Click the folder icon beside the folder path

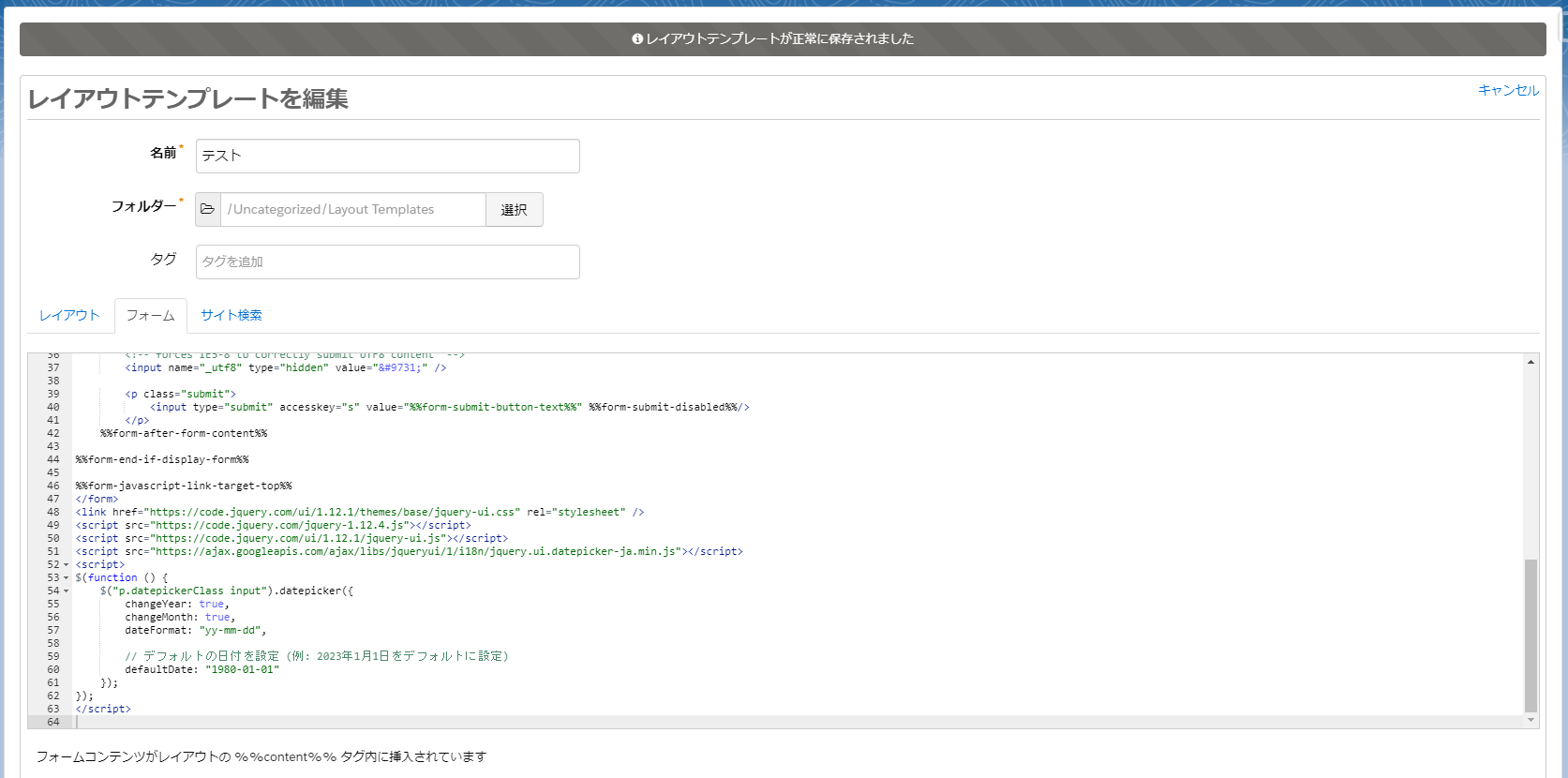pyautogui.click(x=208, y=209)
